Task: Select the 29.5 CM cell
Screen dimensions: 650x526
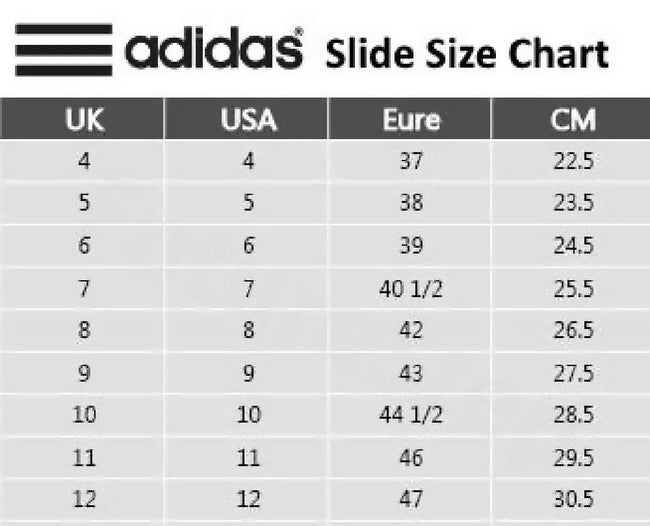Action: [x=574, y=458]
